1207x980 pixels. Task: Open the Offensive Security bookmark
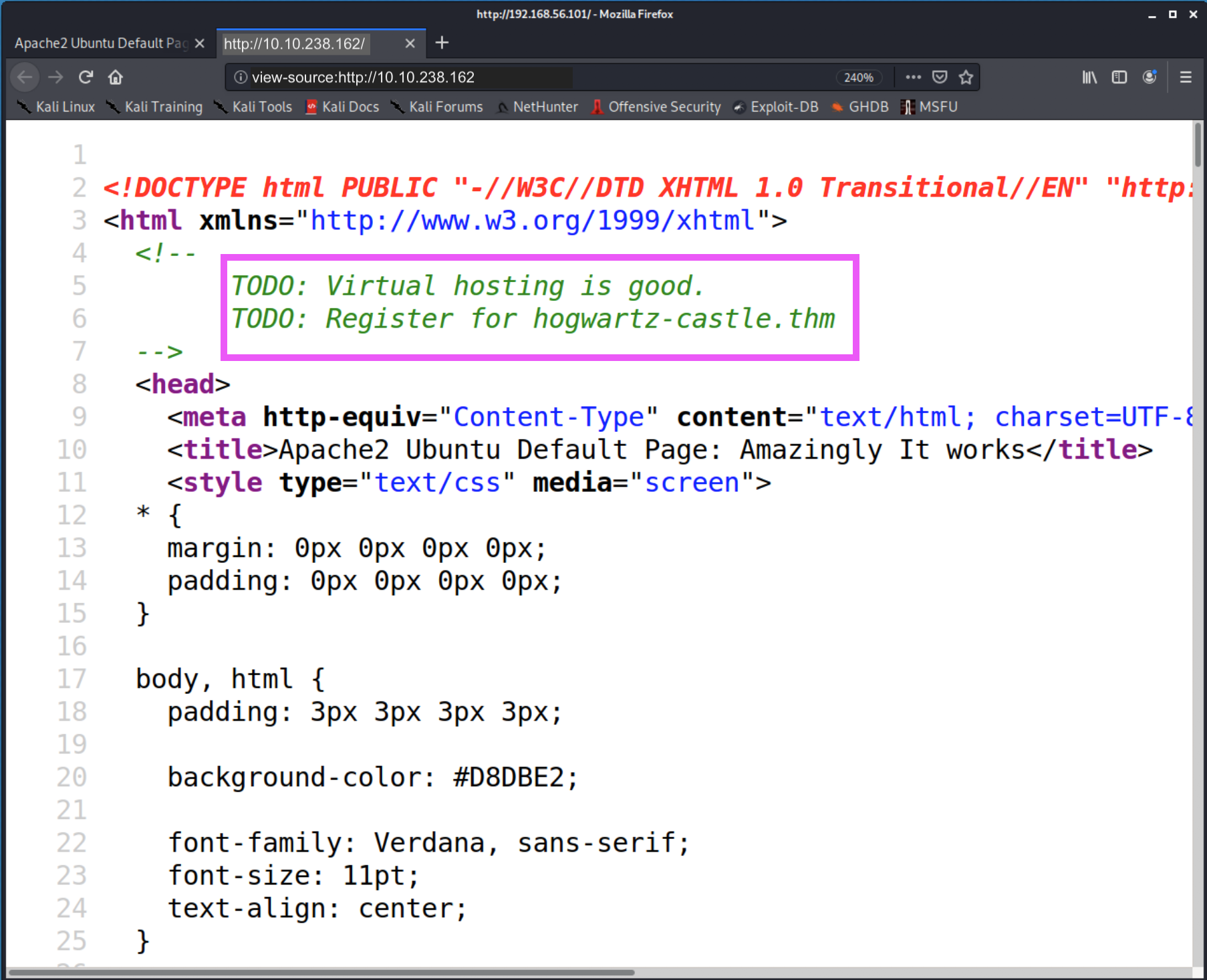(656, 107)
